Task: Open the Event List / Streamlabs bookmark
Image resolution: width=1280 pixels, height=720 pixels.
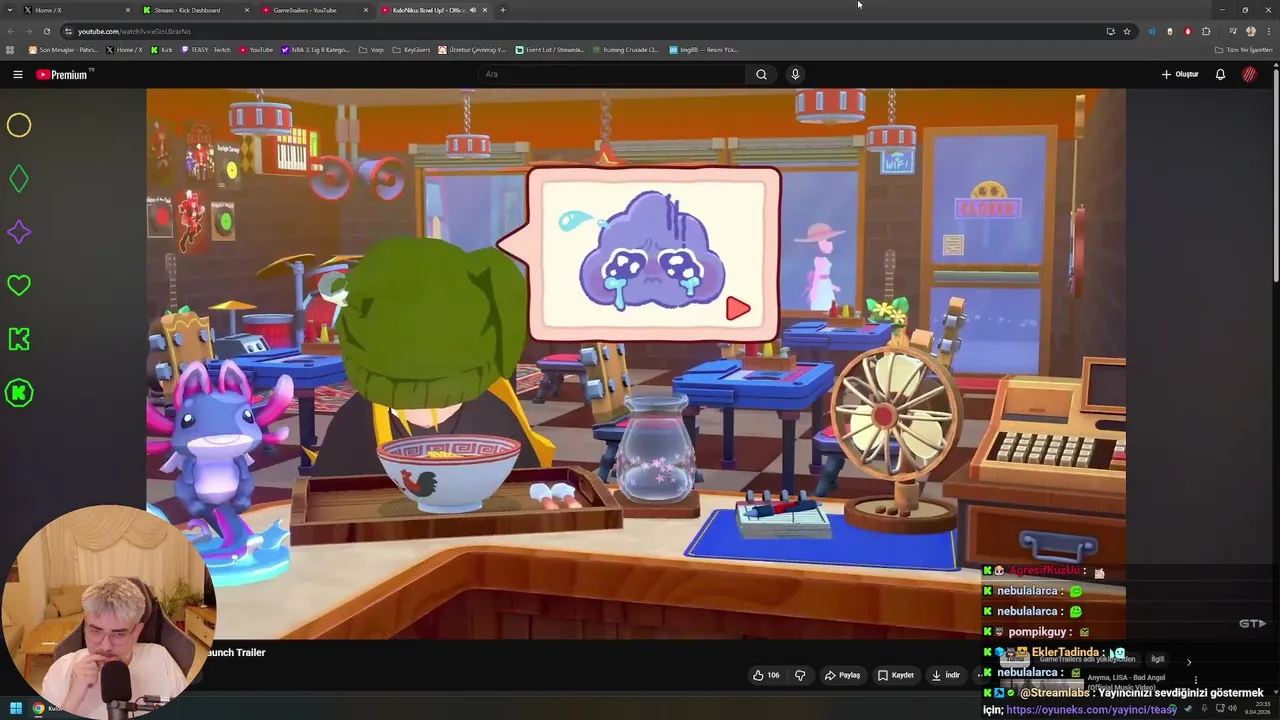Action: pos(550,49)
